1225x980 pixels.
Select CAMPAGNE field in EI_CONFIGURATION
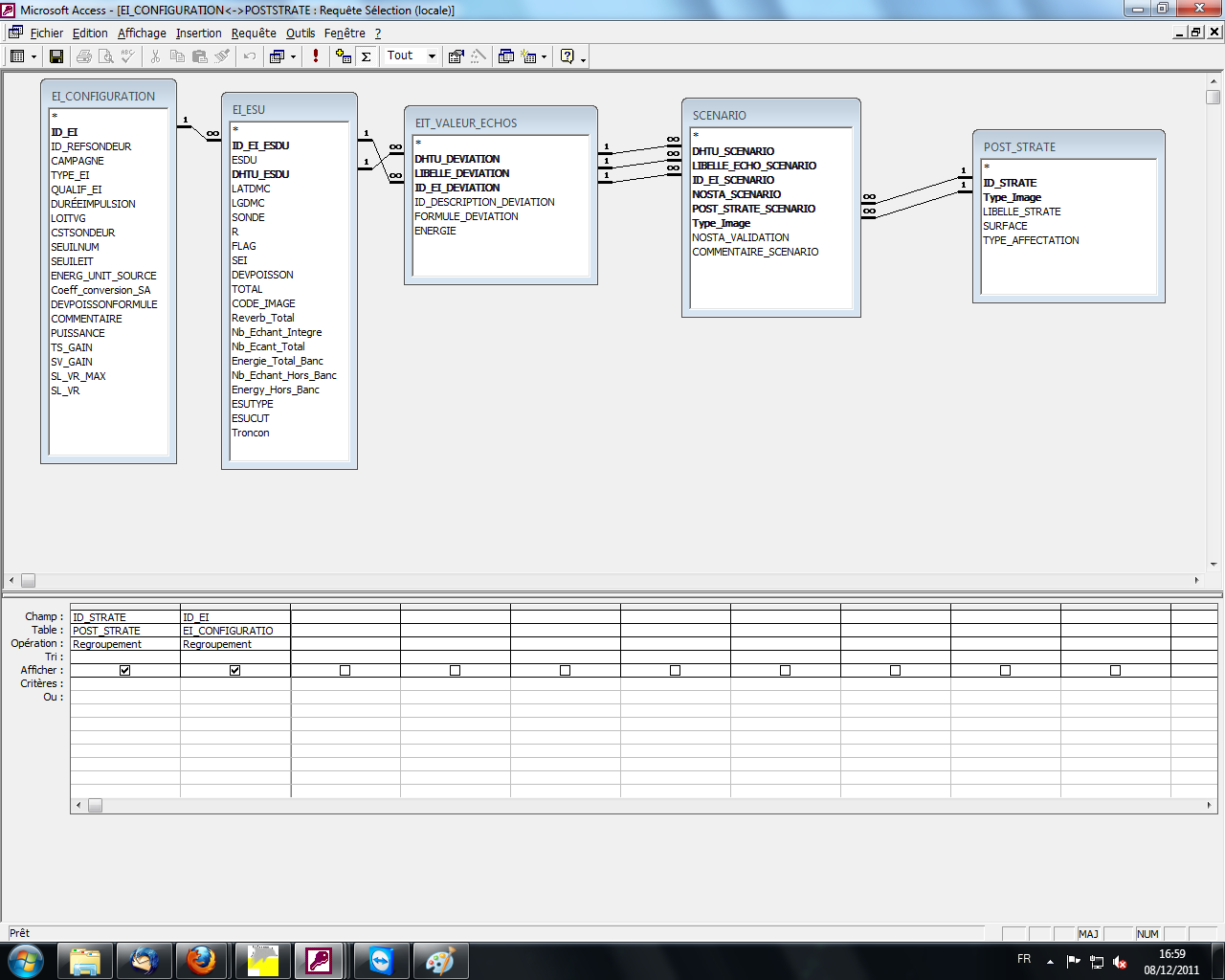[x=78, y=161]
